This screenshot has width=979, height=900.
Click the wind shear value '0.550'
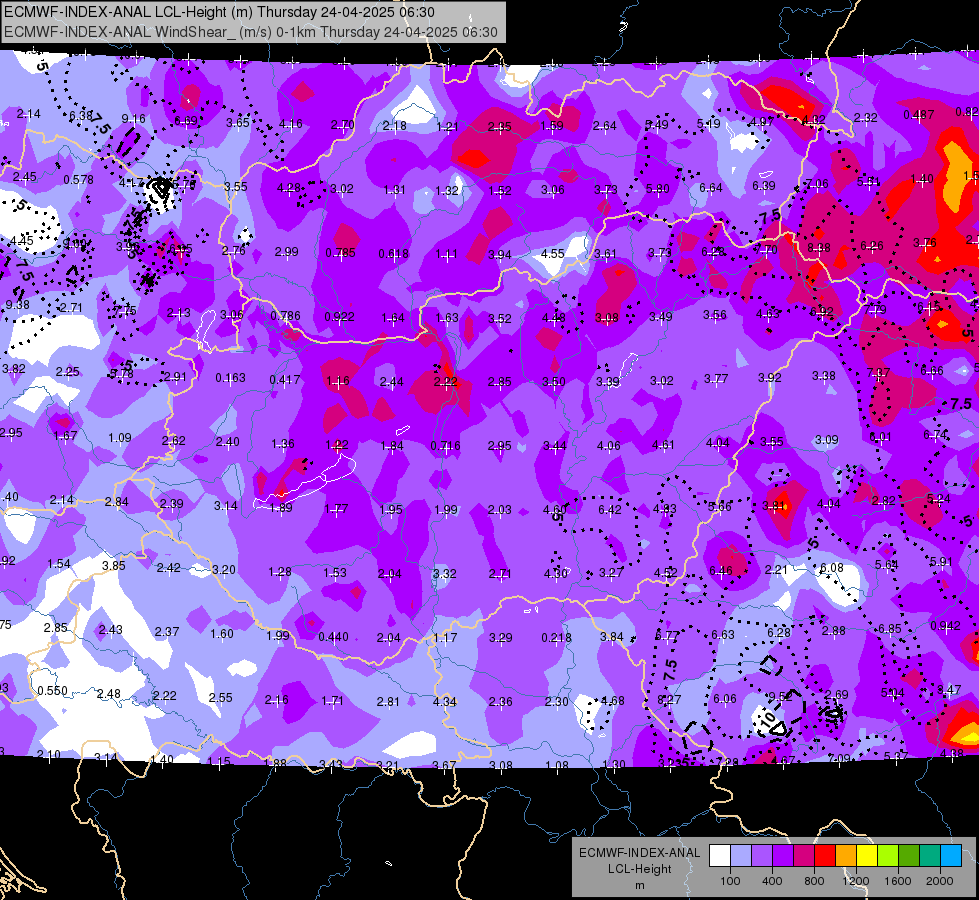click(52, 691)
